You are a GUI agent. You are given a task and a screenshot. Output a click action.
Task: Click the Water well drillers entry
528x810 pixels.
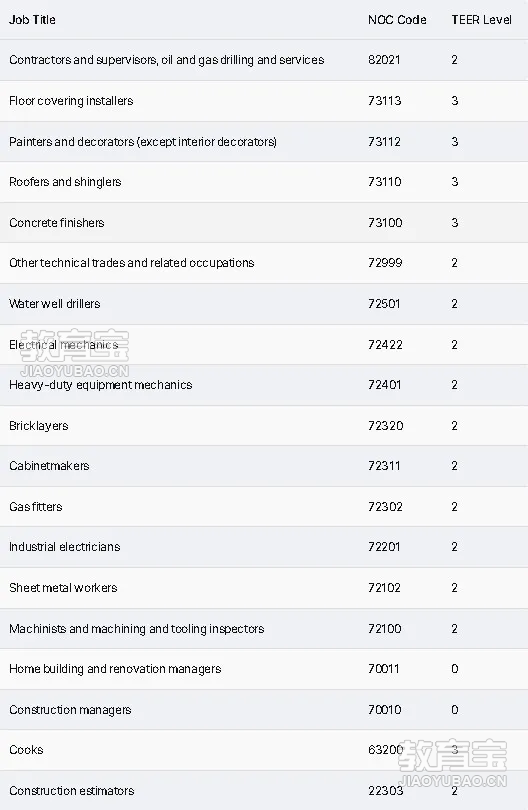[55, 304]
